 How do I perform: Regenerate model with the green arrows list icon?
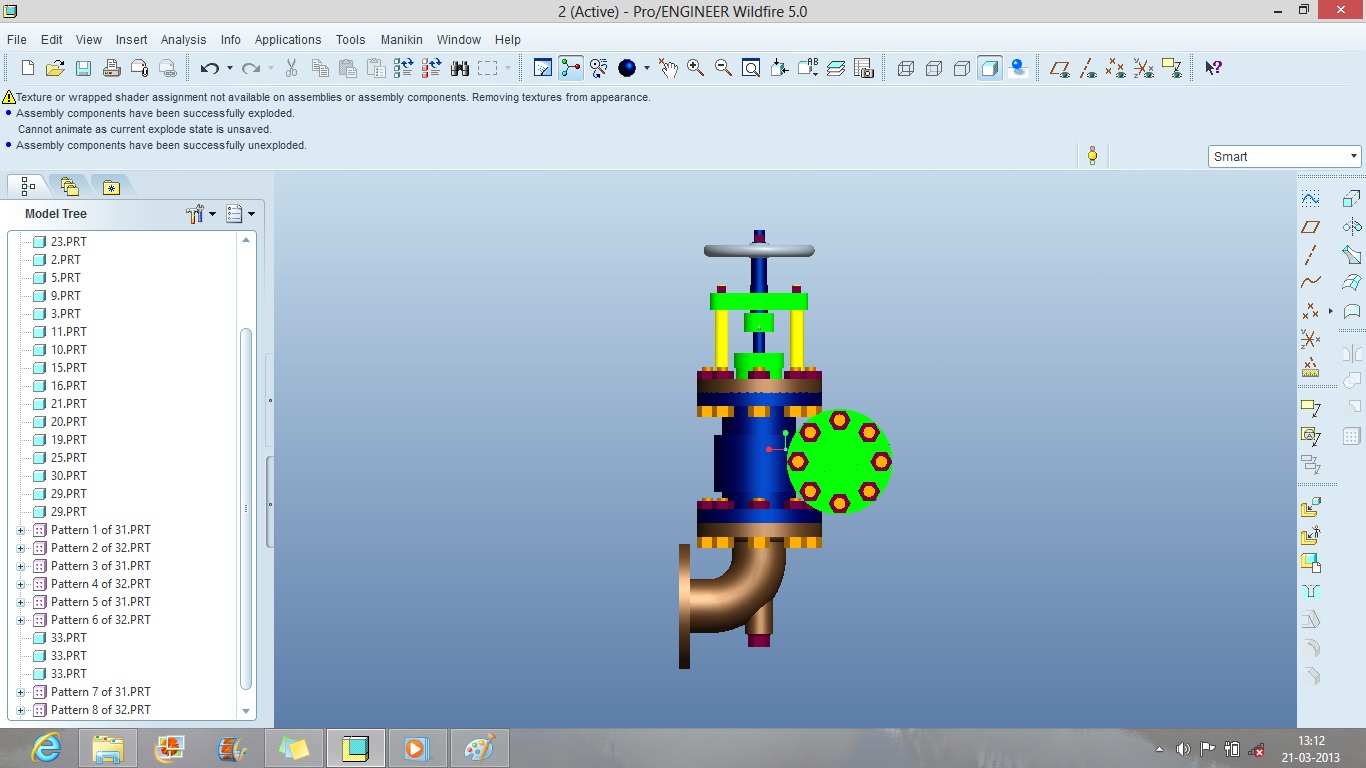tap(404, 68)
